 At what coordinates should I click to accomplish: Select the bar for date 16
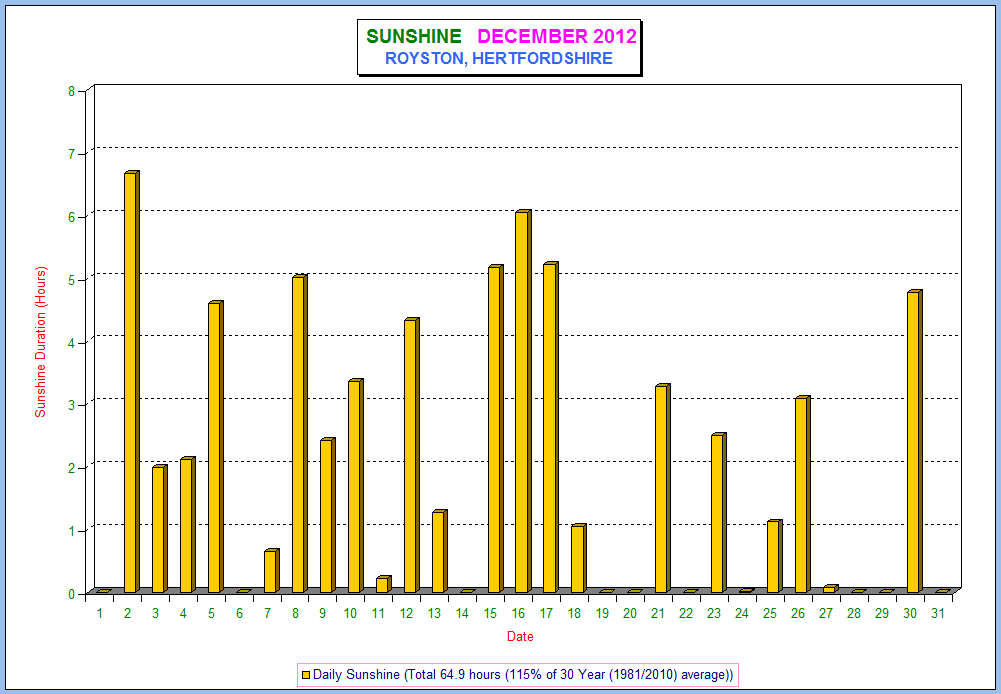(x=523, y=401)
